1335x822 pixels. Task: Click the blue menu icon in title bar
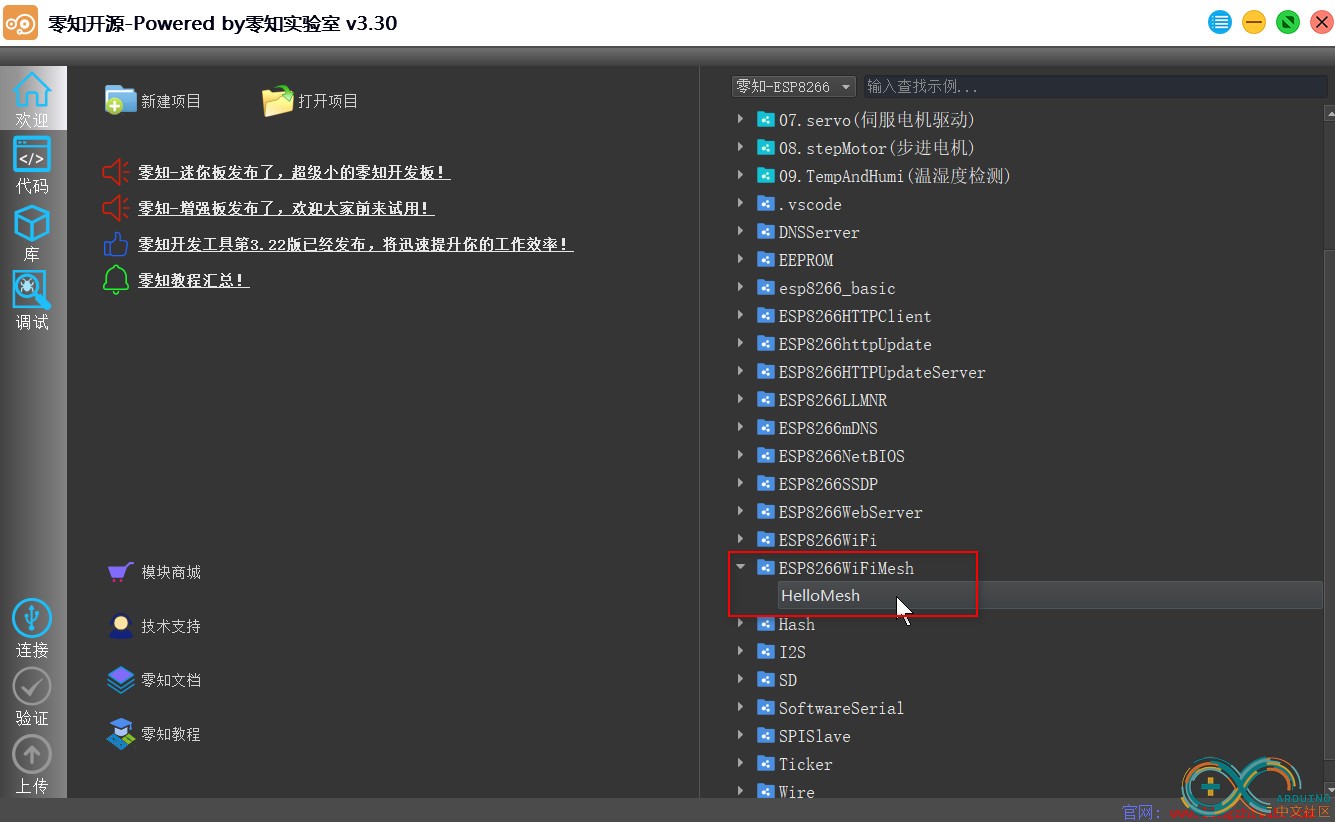click(x=1220, y=22)
